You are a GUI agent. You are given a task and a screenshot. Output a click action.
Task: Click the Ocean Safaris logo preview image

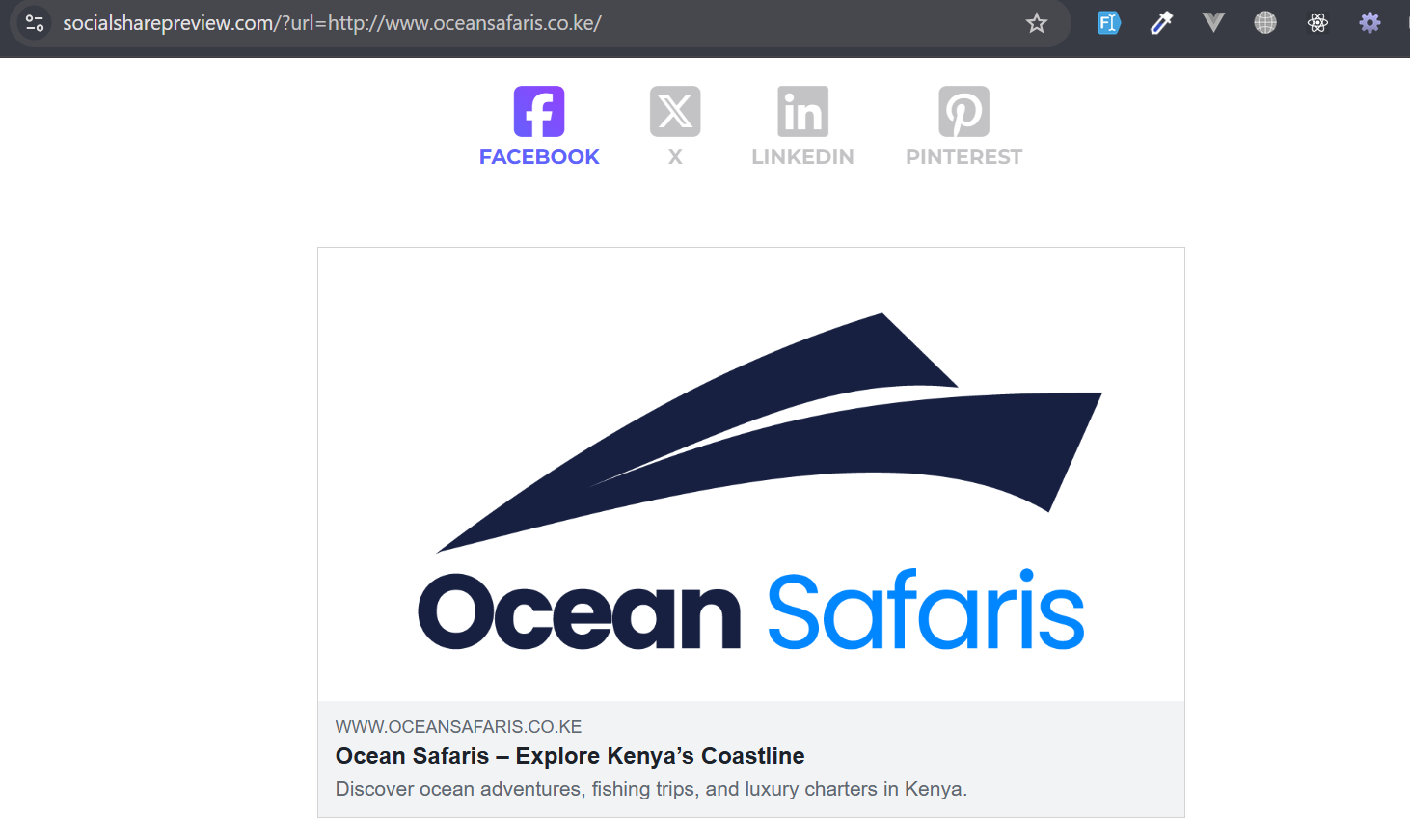751,474
